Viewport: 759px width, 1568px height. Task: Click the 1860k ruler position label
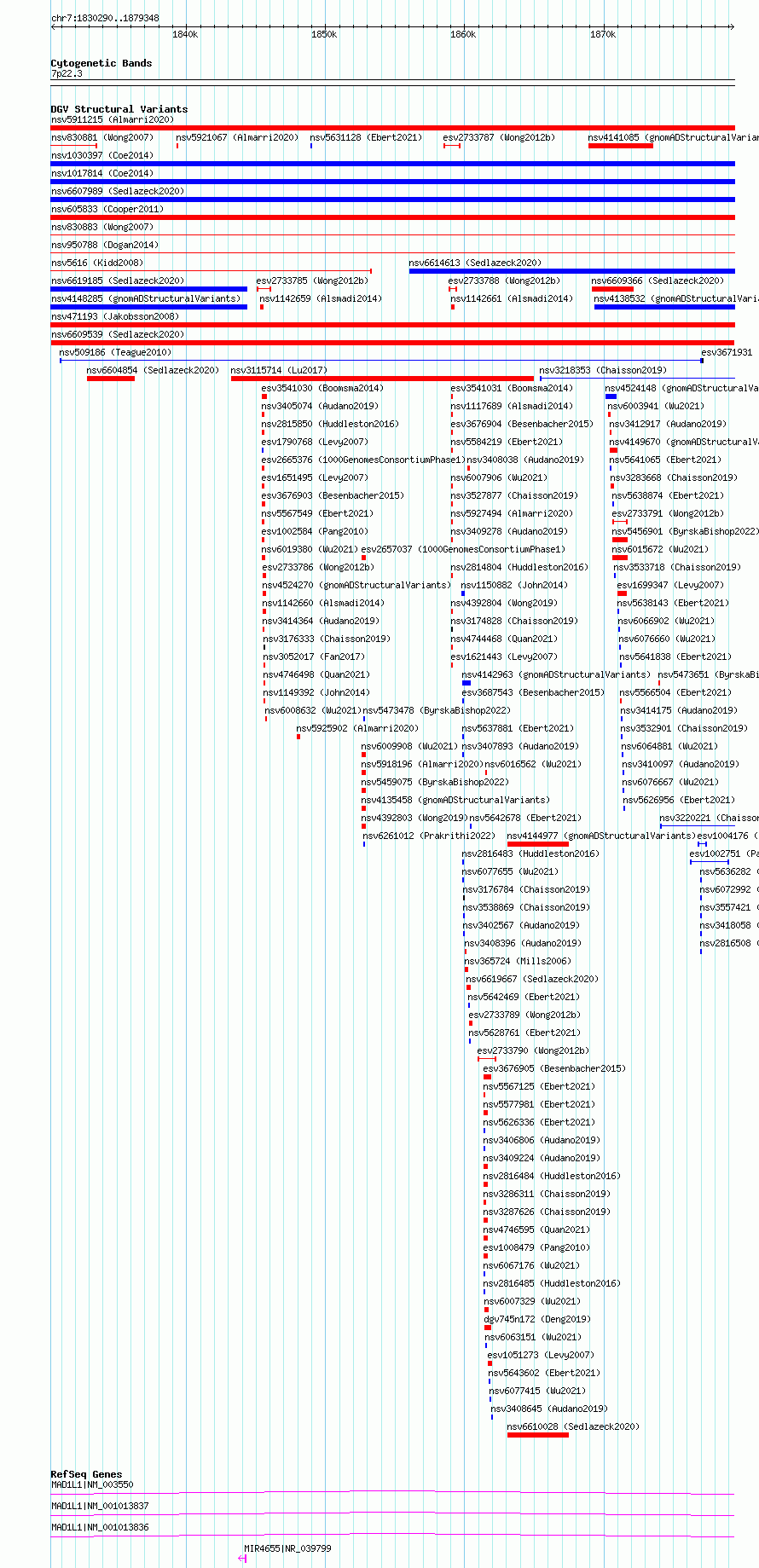coord(463,34)
